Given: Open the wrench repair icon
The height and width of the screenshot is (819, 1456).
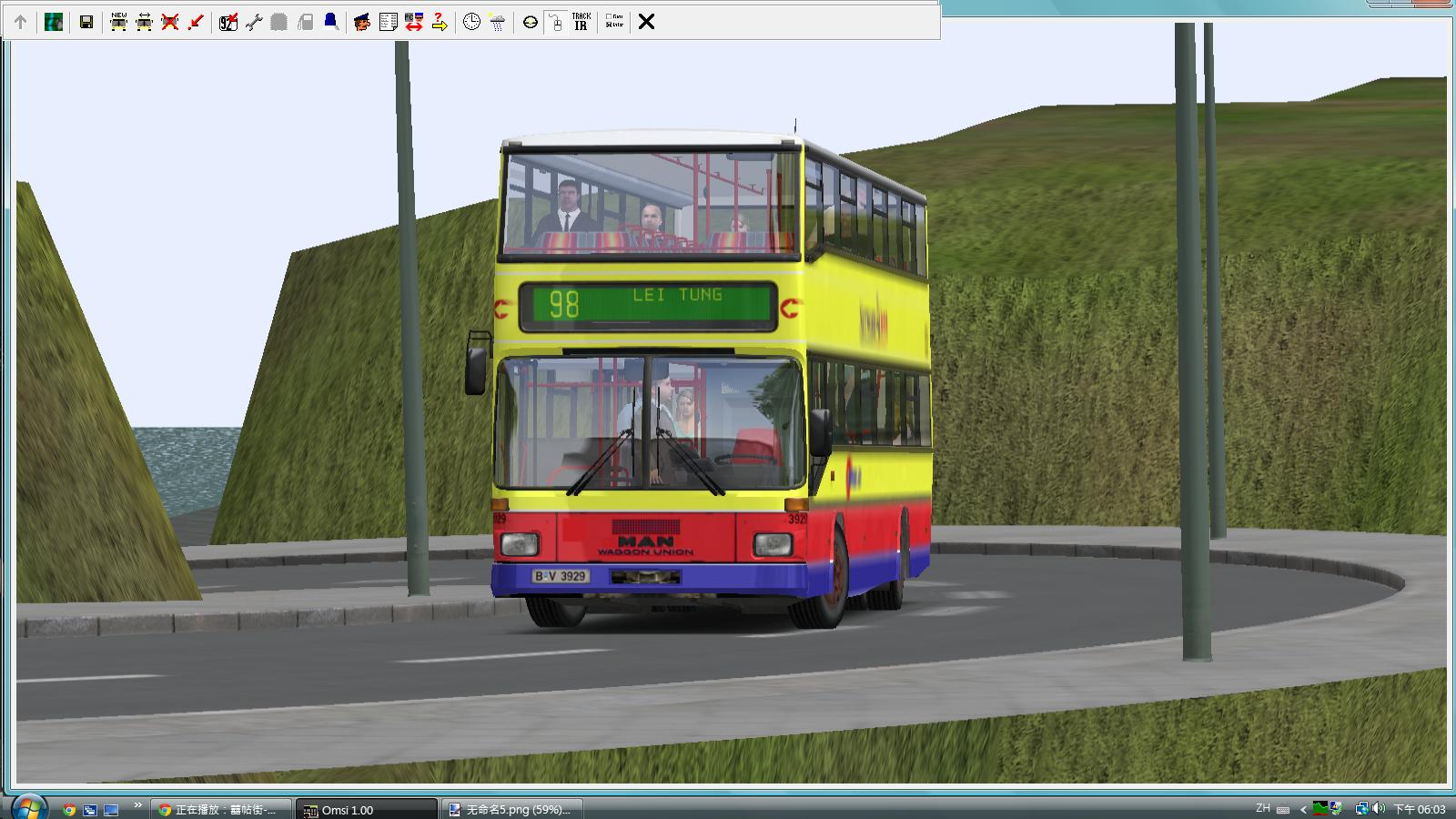Looking at the screenshot, I should pos(254,22).
